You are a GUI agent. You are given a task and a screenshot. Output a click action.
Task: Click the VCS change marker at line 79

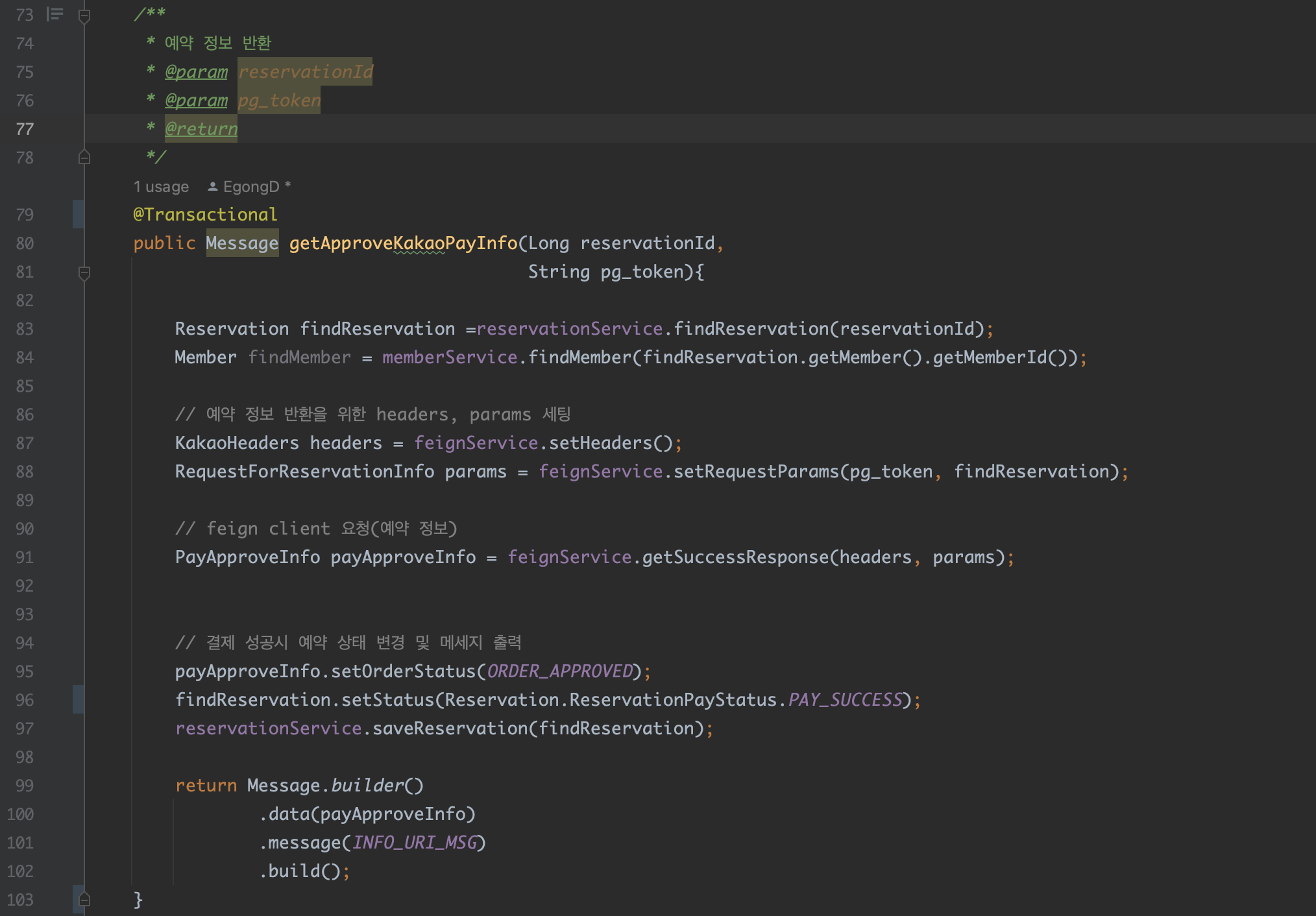click(78, 214)
